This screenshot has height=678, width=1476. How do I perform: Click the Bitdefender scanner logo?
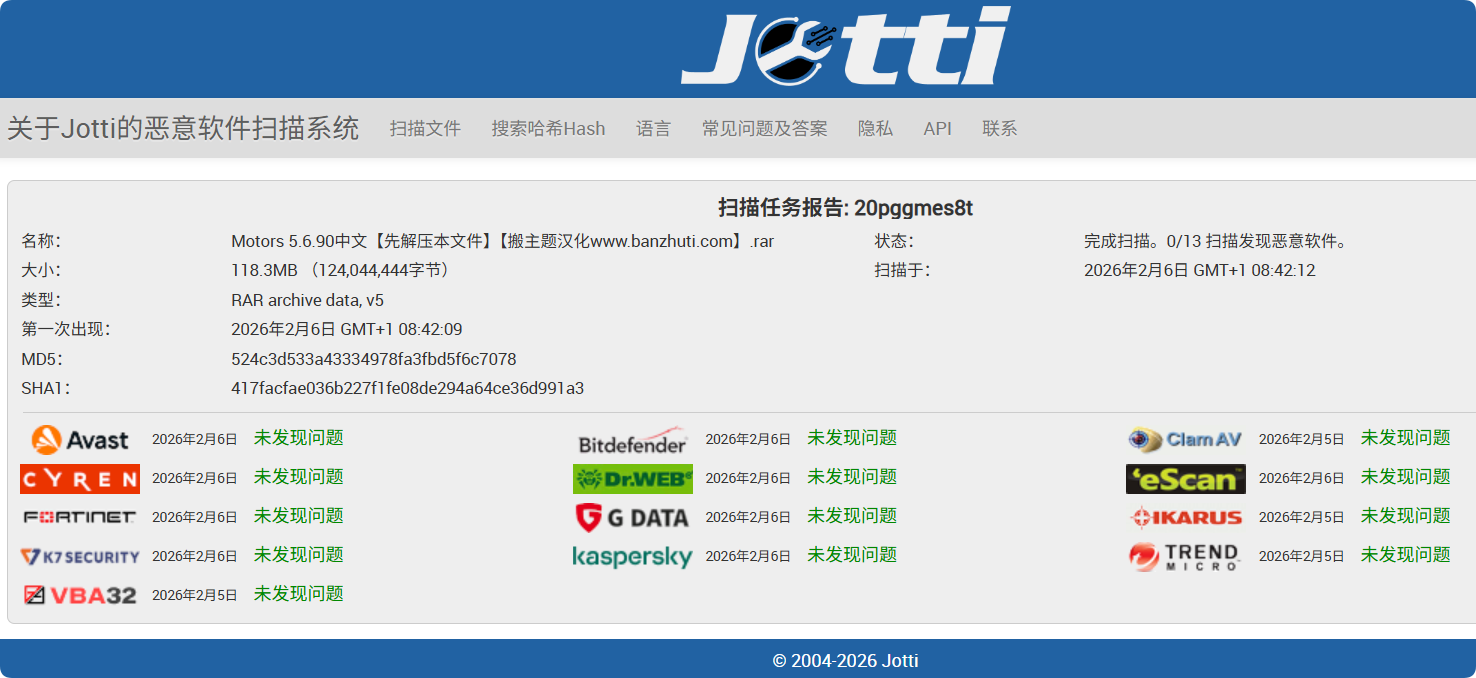633,439
